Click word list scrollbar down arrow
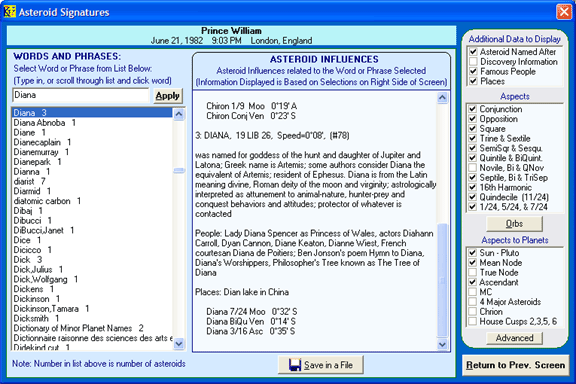This screenshot has width=576, height=384. [179, 344]
